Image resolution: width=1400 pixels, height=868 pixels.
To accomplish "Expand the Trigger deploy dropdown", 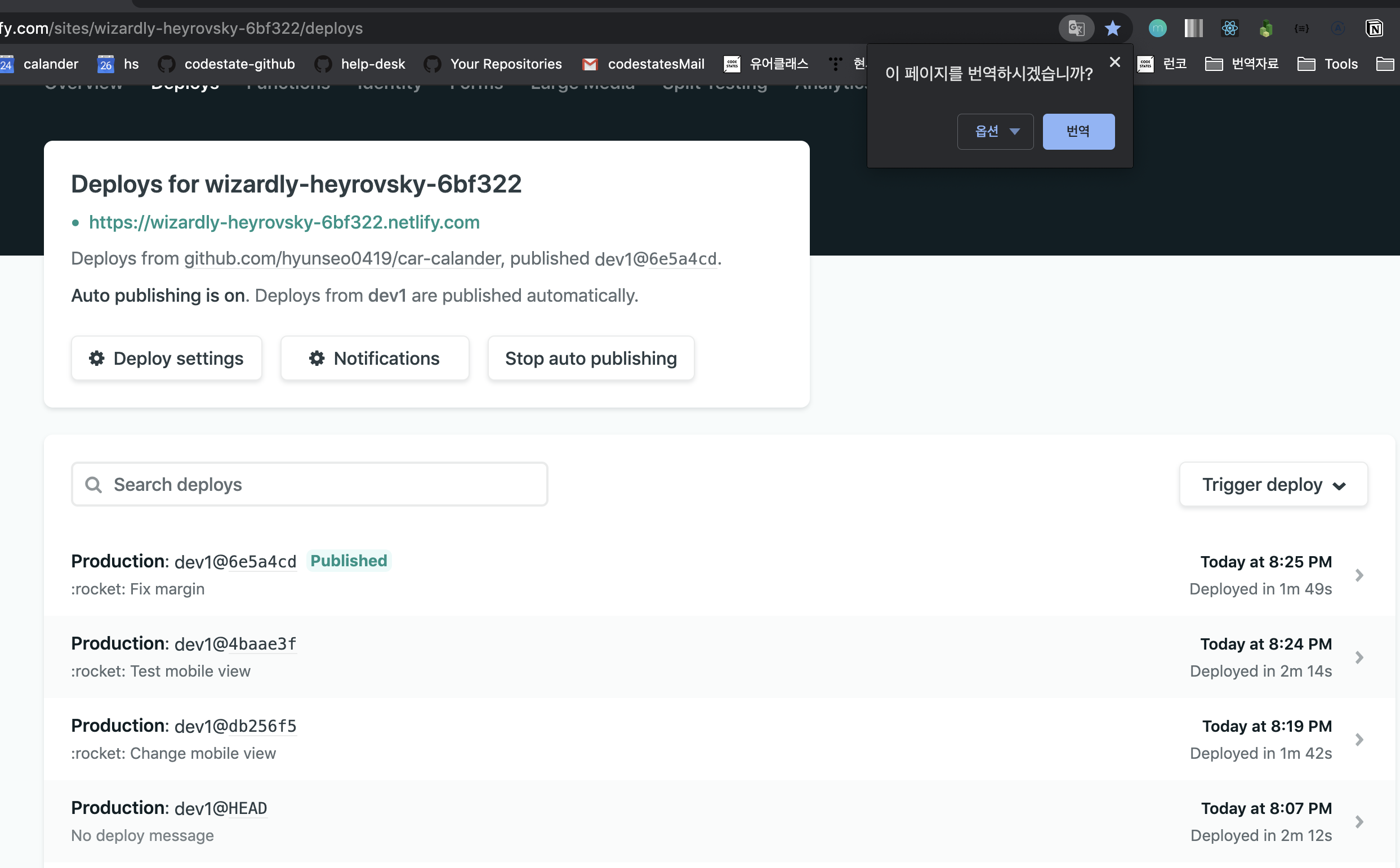I will 1273,485.
